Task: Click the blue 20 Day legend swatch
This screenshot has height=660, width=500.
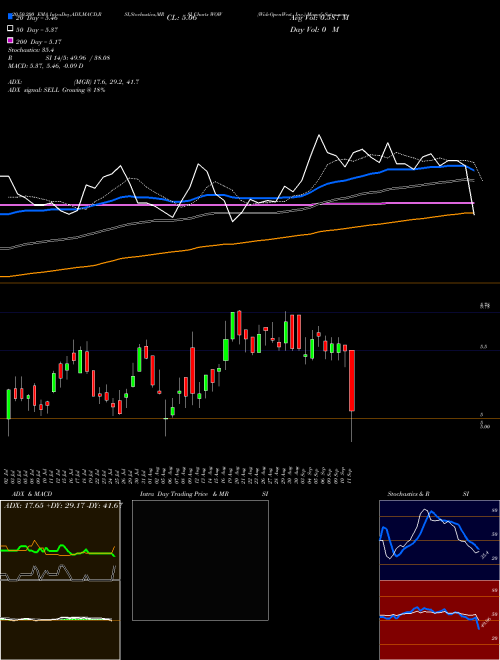Action: (x=10, y=16)
